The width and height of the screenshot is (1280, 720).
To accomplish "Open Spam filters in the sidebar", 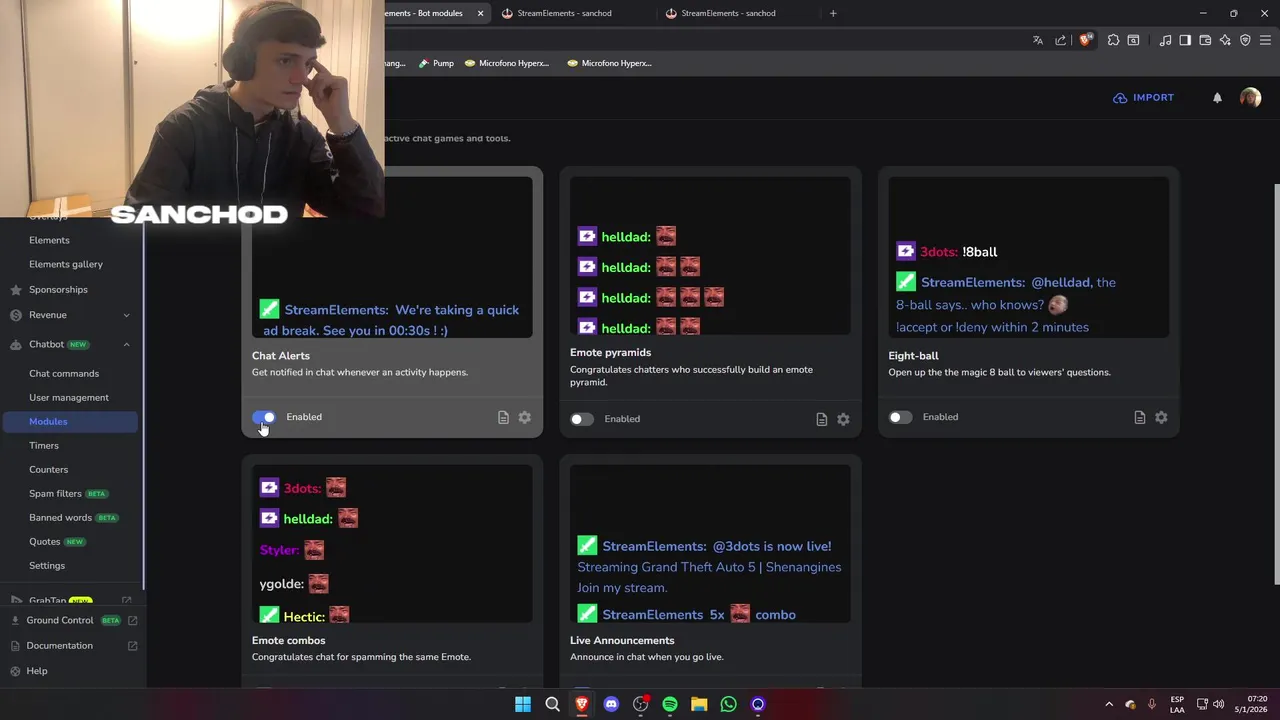I will 55,493.
